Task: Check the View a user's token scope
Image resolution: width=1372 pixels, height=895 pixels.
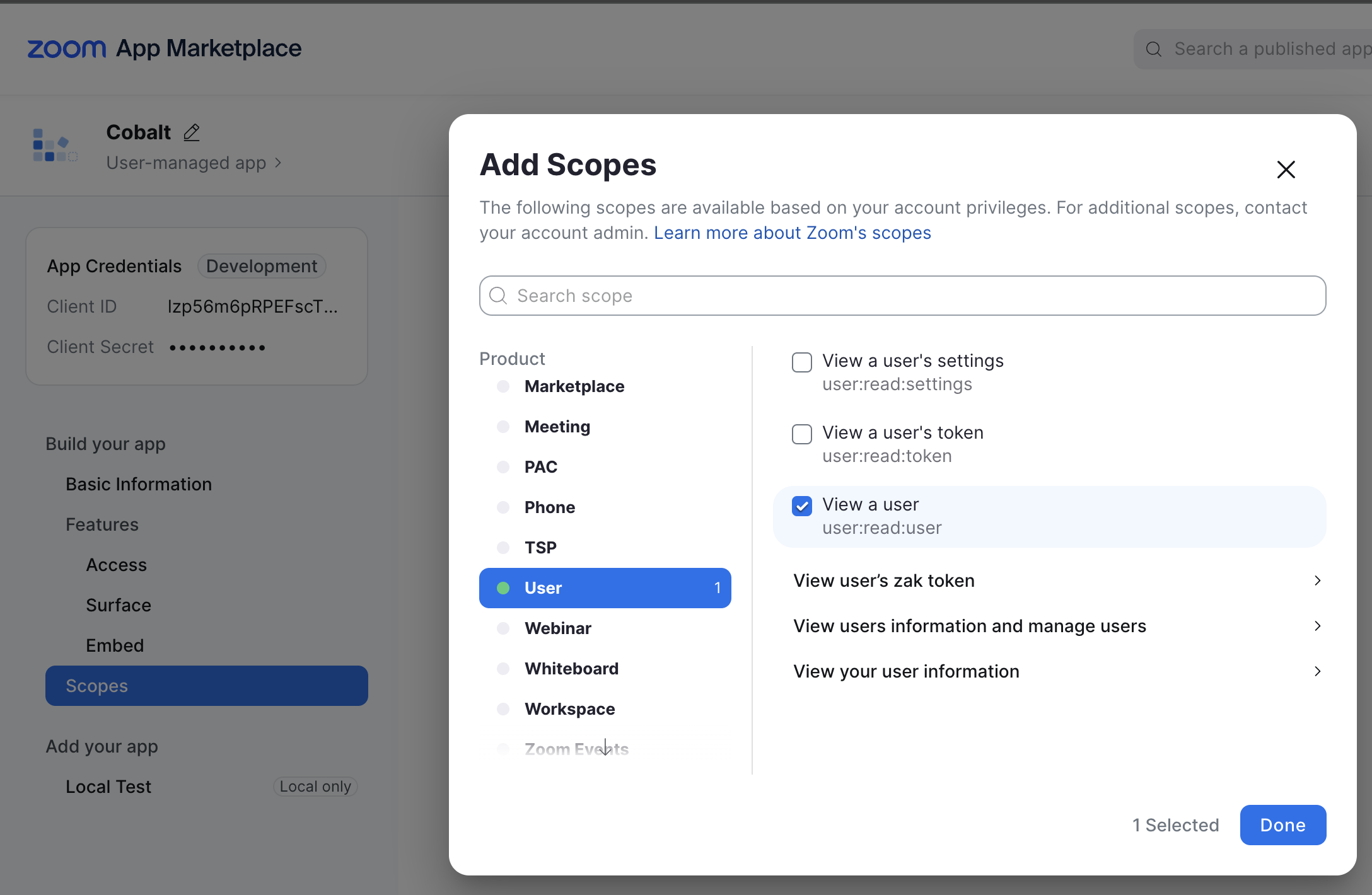Action: tap(801, 434)
